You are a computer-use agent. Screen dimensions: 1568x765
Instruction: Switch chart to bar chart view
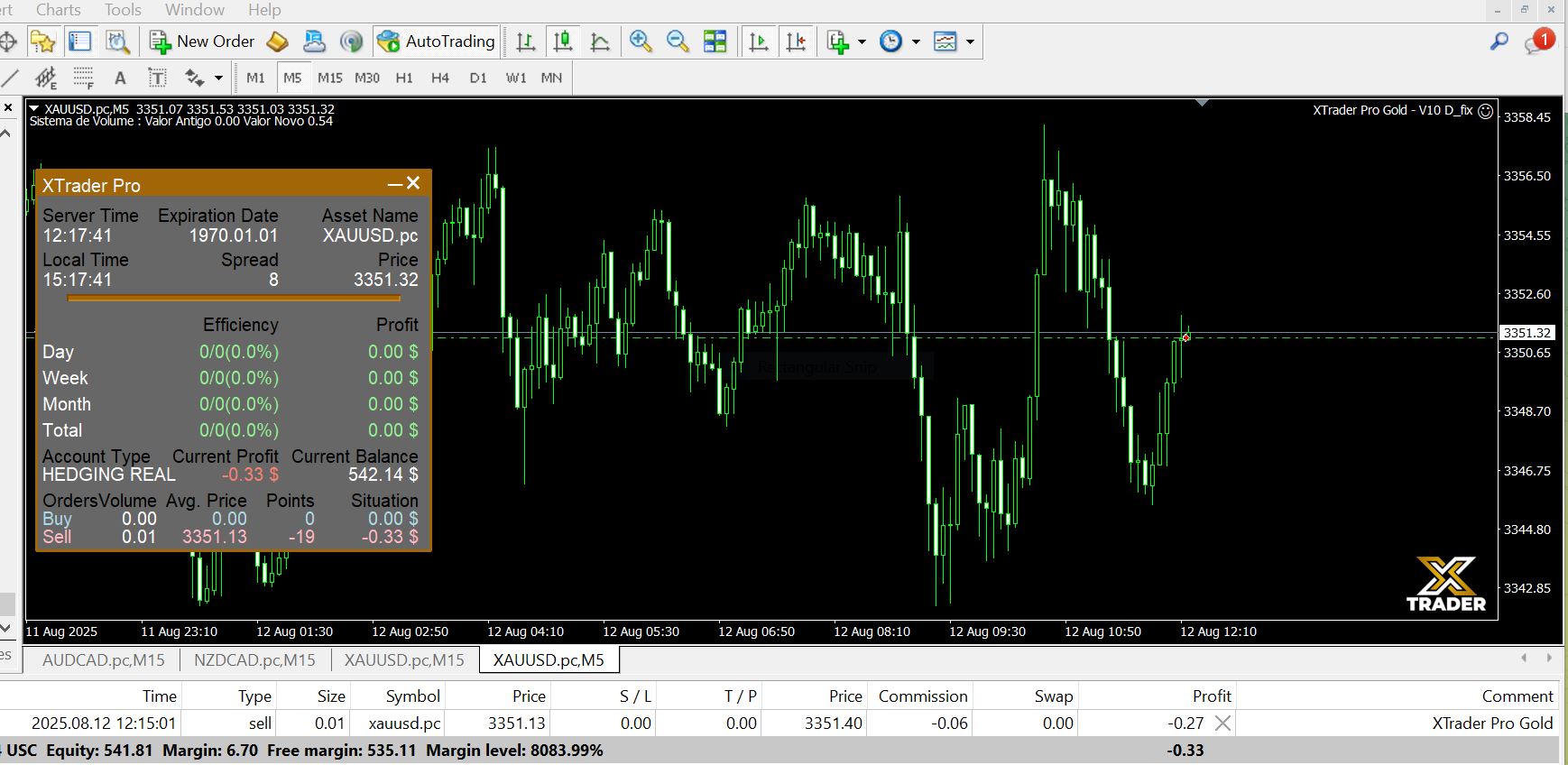(x=526, y=41)
